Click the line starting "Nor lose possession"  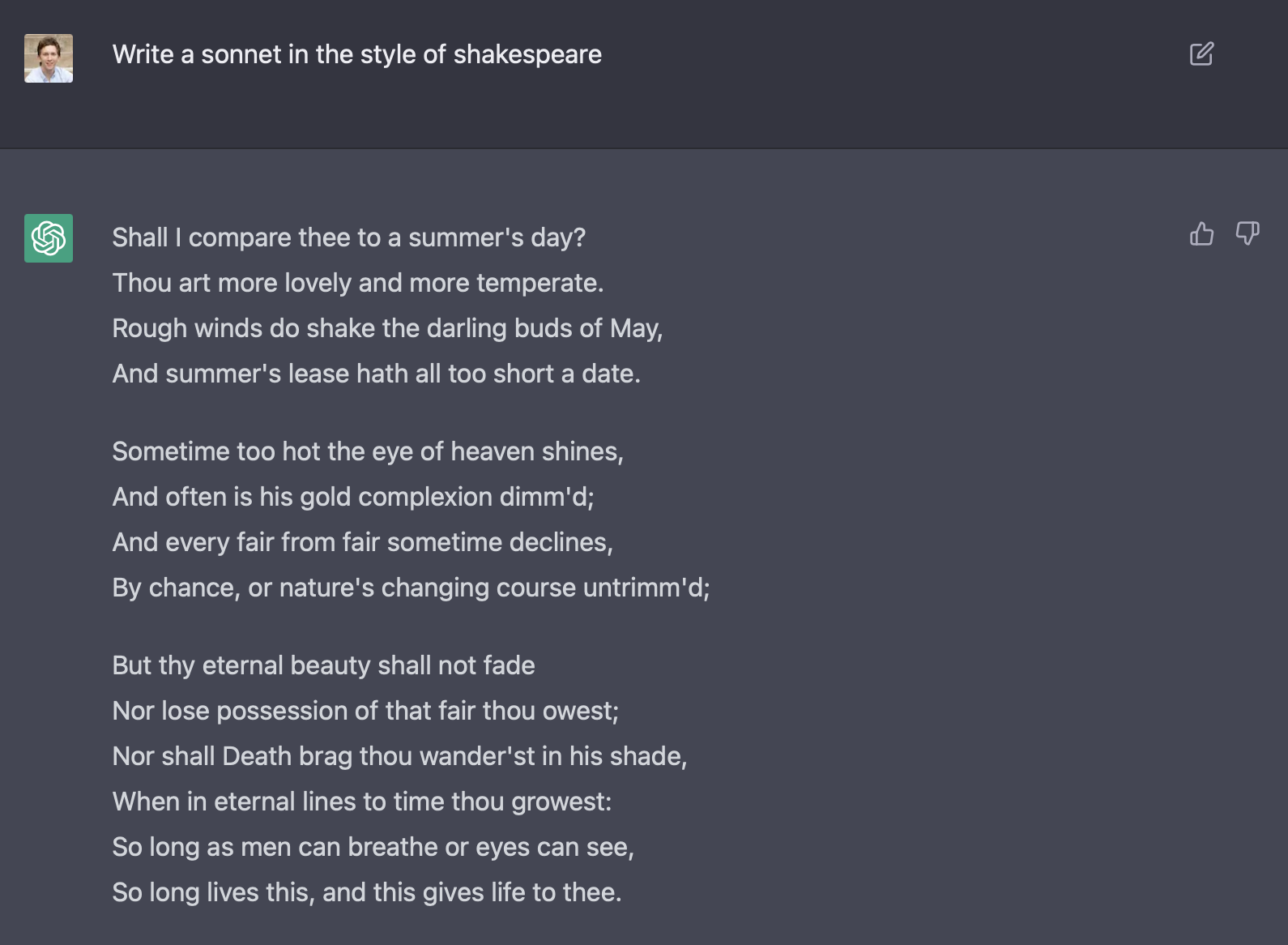pyautogui.click(x=365, y=711)
